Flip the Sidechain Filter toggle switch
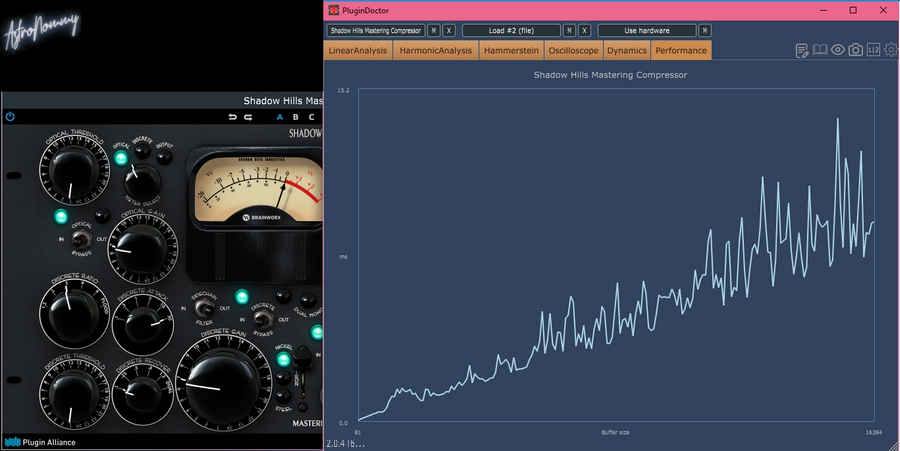 click(203, 308)
